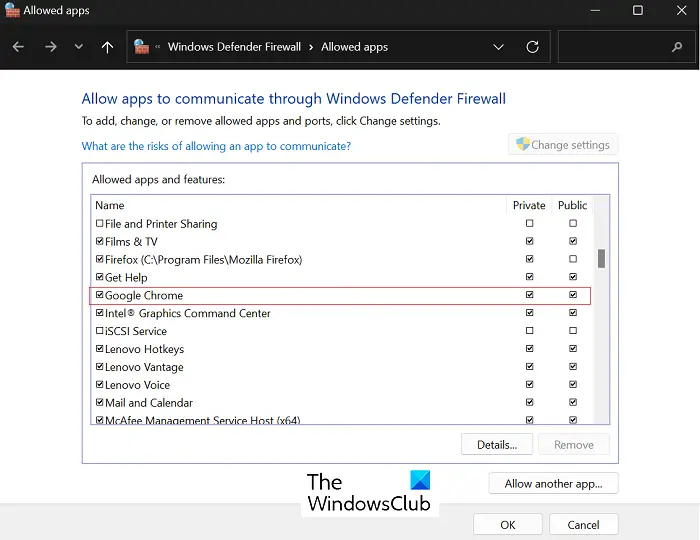Confirm with the OK button

[508, 524]
